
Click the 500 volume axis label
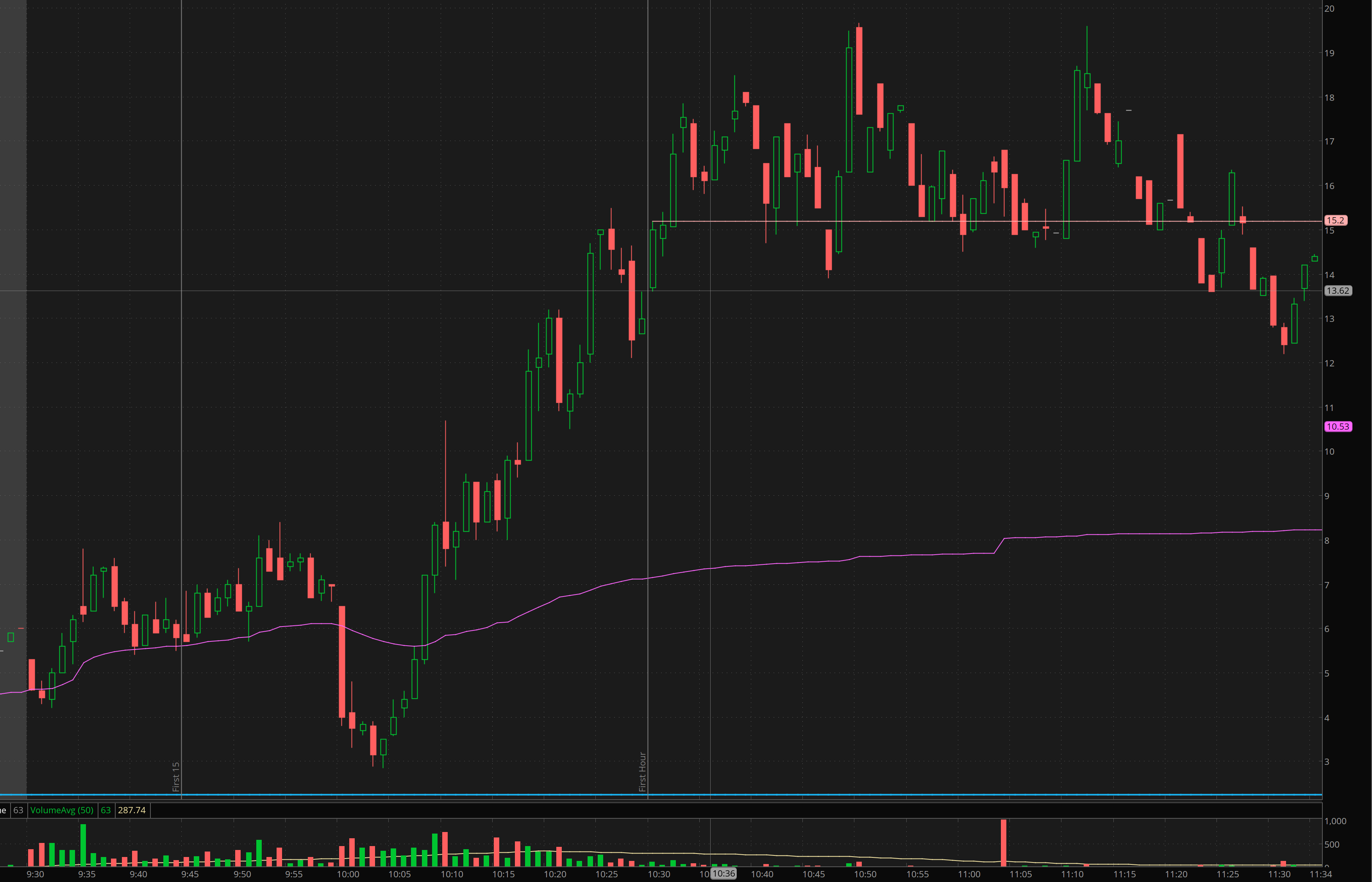coord(1332,844)
